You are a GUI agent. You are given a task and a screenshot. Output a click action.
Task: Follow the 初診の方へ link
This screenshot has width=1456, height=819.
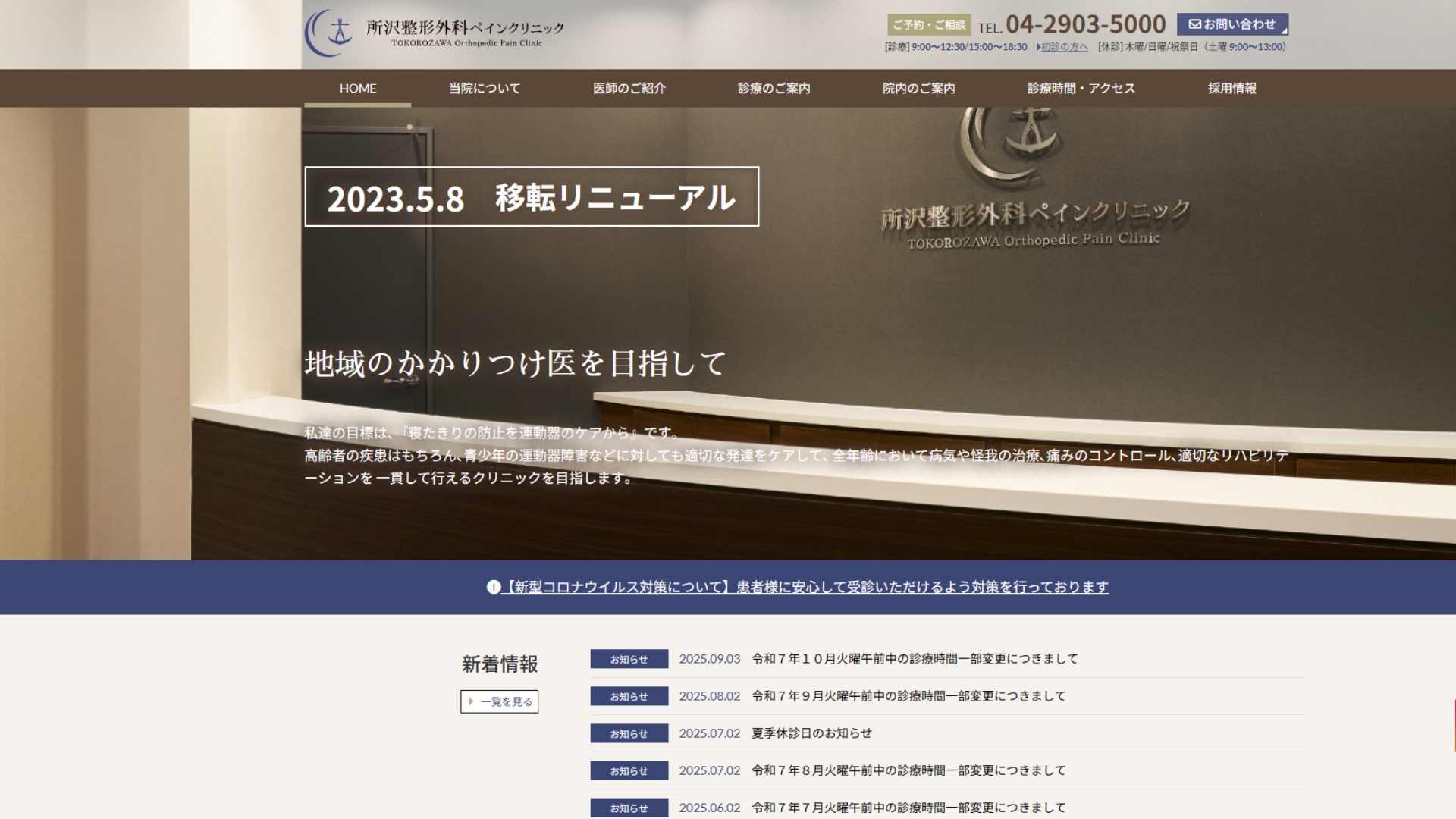(1064, 47)
